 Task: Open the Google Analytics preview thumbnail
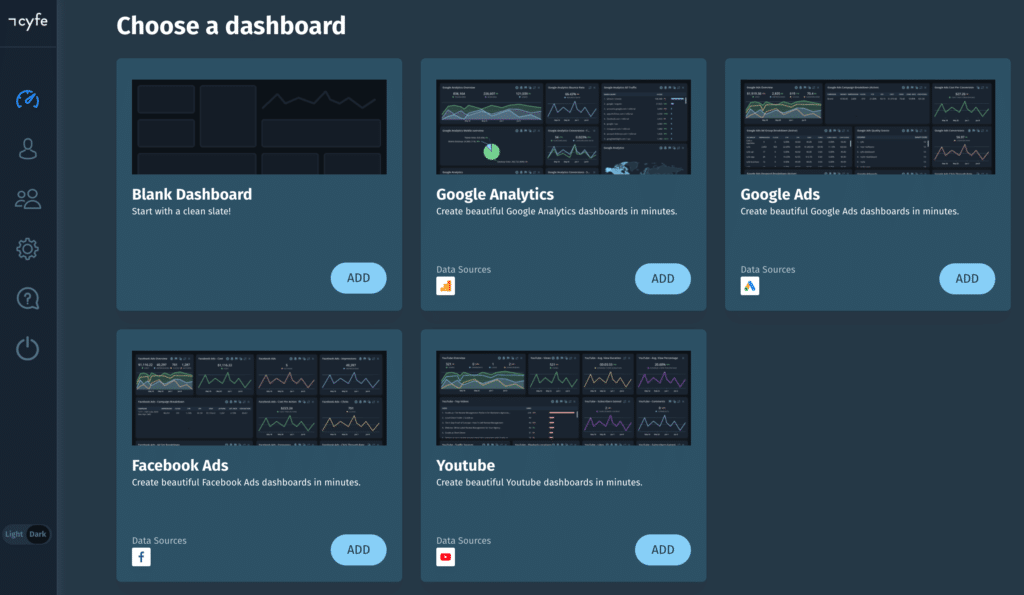point(564,127)
